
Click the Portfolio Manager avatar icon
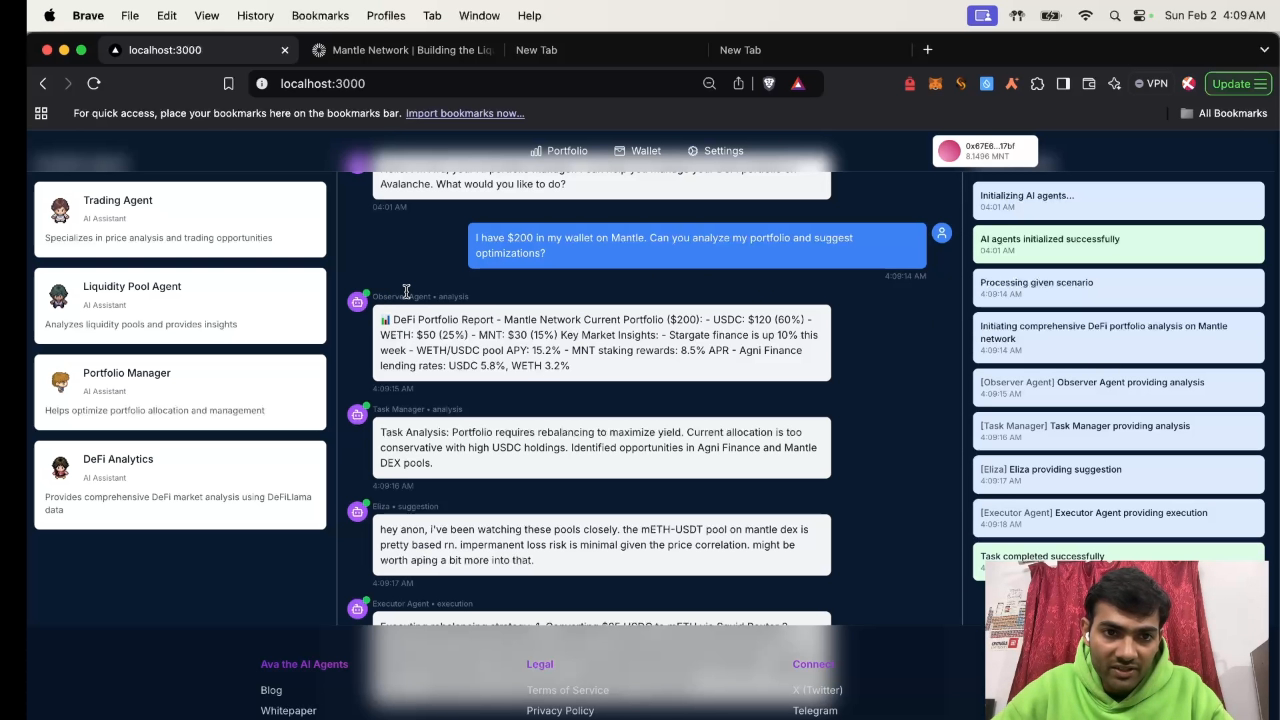pyautogui.click(x=60, y=381)
